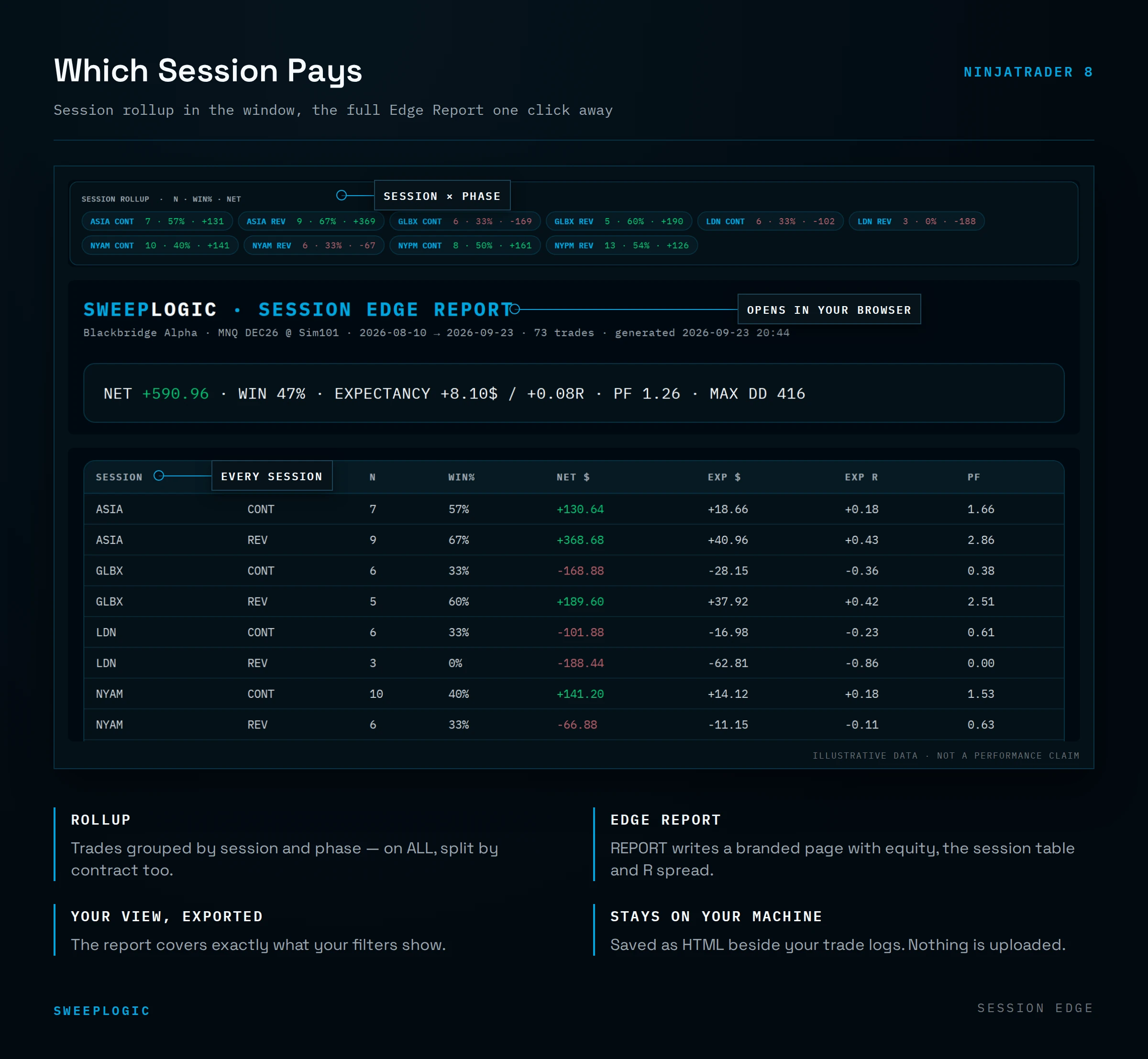The height and width of the screenshot is (1059, 1148).
Task: Click the N column header
Action: pyautogui.click(x=373, y=477)
